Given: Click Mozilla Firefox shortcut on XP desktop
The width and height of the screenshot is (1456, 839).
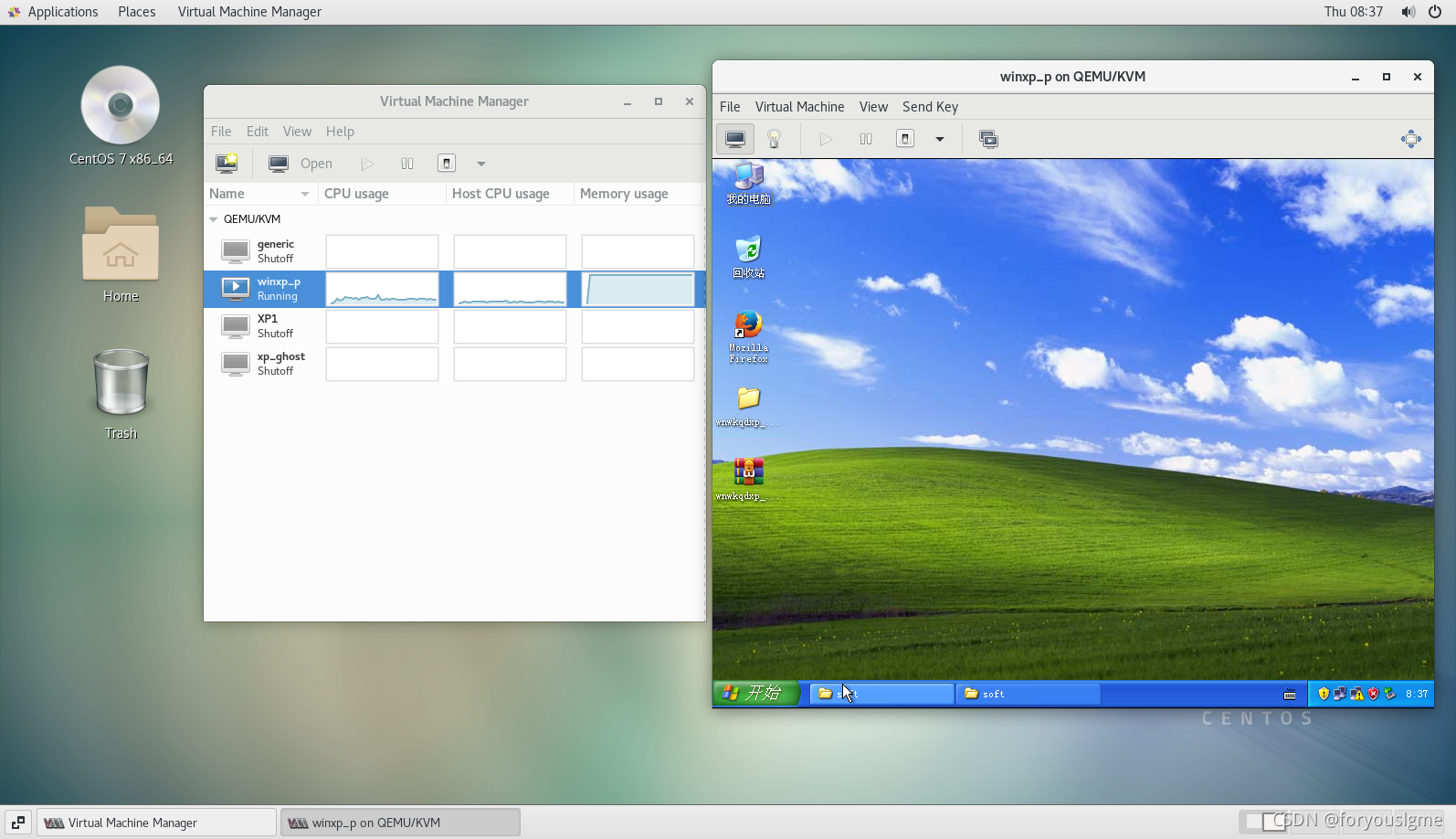Looking at the screenshot, I should [x=748, y=336].
